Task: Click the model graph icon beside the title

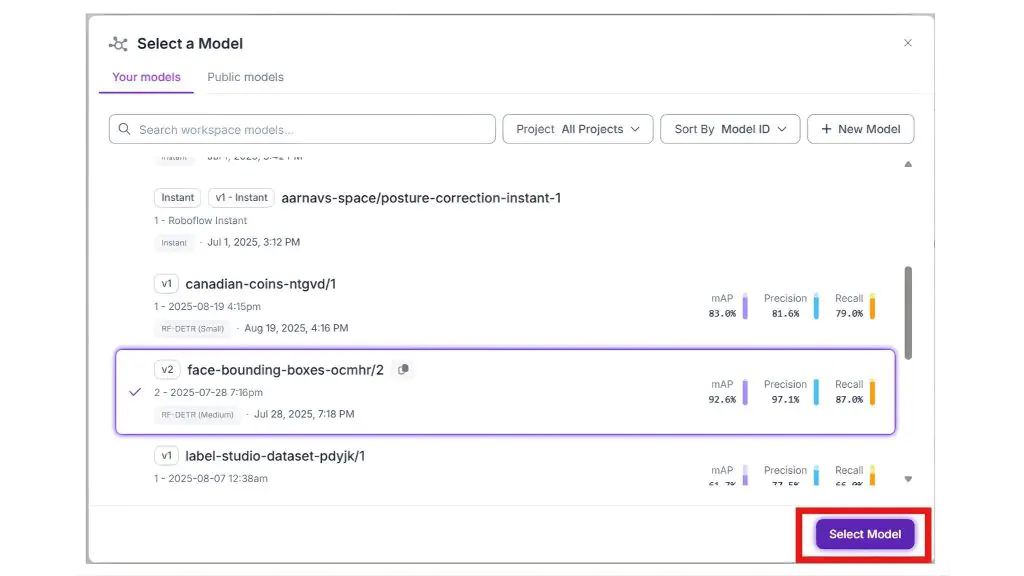Action: [119, 44]
